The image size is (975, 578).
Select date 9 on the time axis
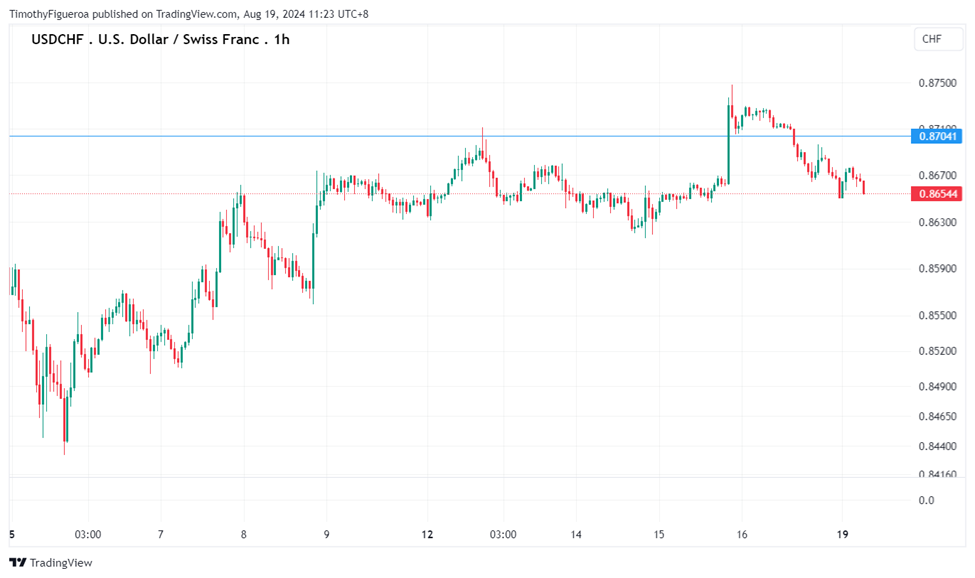(326, 535)
